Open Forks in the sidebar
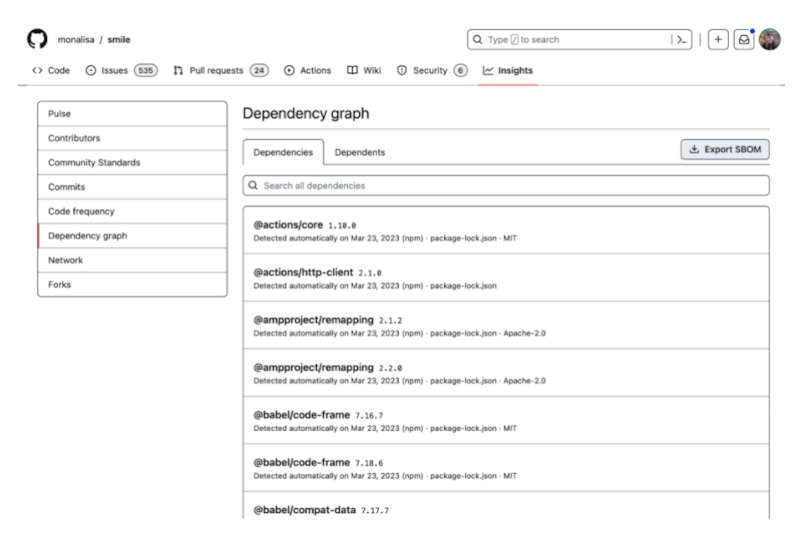 [132, 284]
